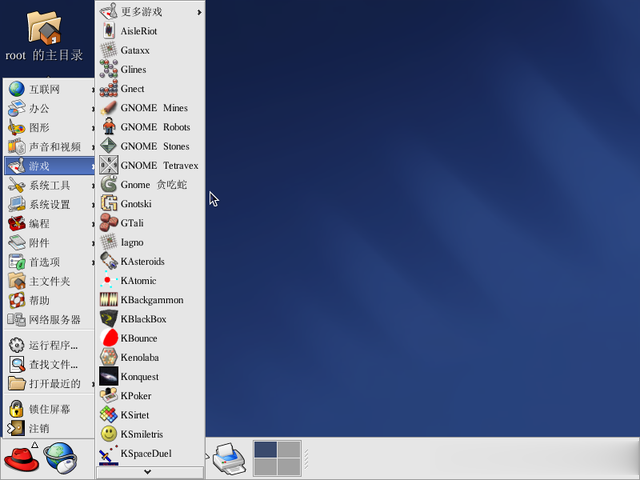This screenshot has height=480, width=640.
Task: Switch to the top-right workspace
Action: point(289,449)
